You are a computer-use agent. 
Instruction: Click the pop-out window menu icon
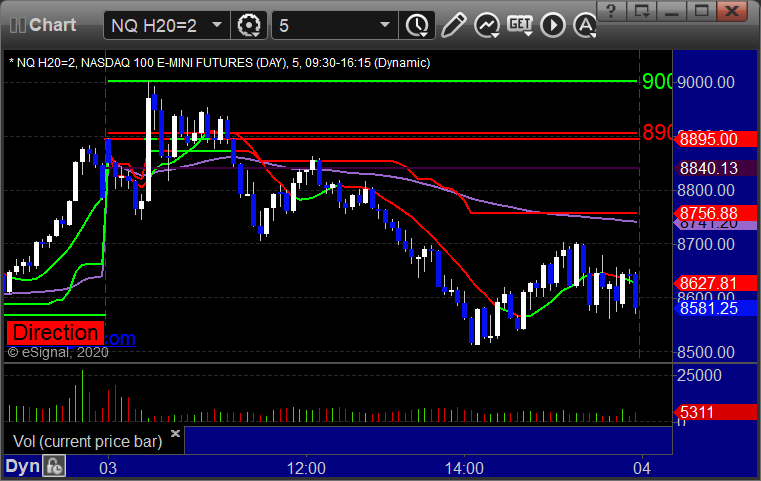click(x=642, y=11)
